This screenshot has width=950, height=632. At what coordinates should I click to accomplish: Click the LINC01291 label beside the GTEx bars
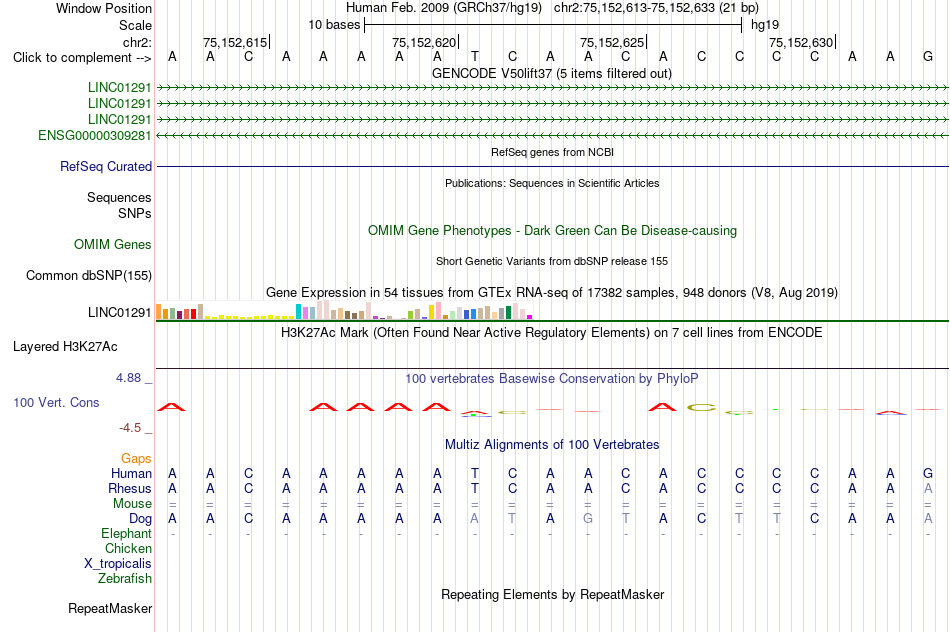[x=119, y=313]
